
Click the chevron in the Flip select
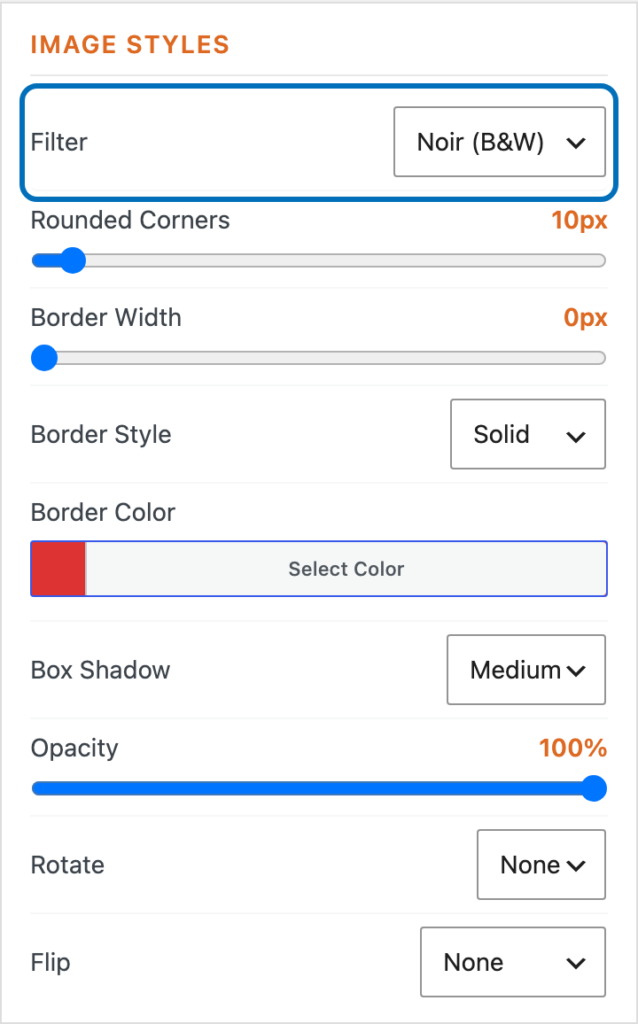pyautogui.click(x=576, y=963)
